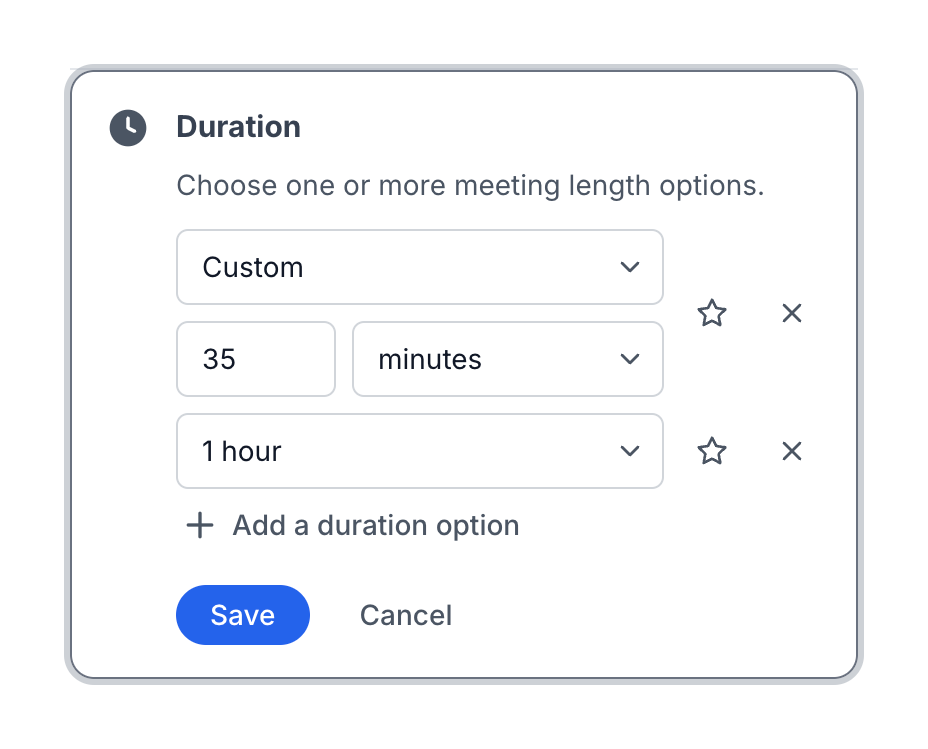
Task: Open the Custom duration dropdown
Action: (420, 267)
